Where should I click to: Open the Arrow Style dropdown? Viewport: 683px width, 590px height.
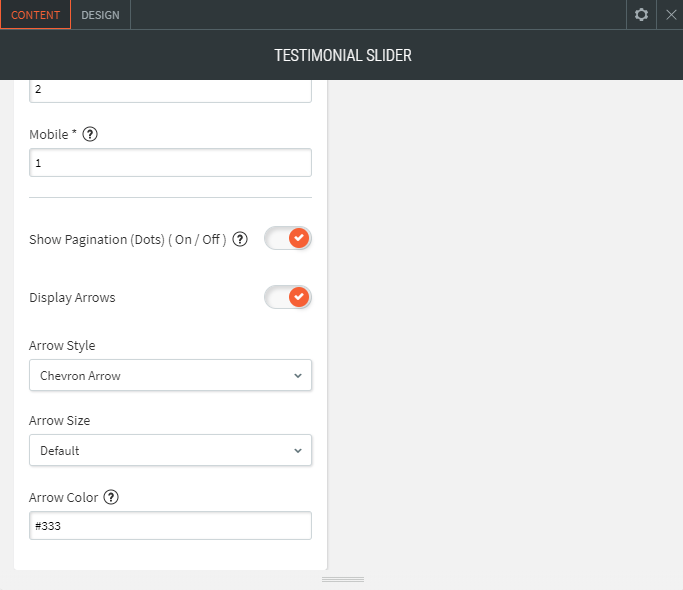pyautogui.click(x=170, y=376)
